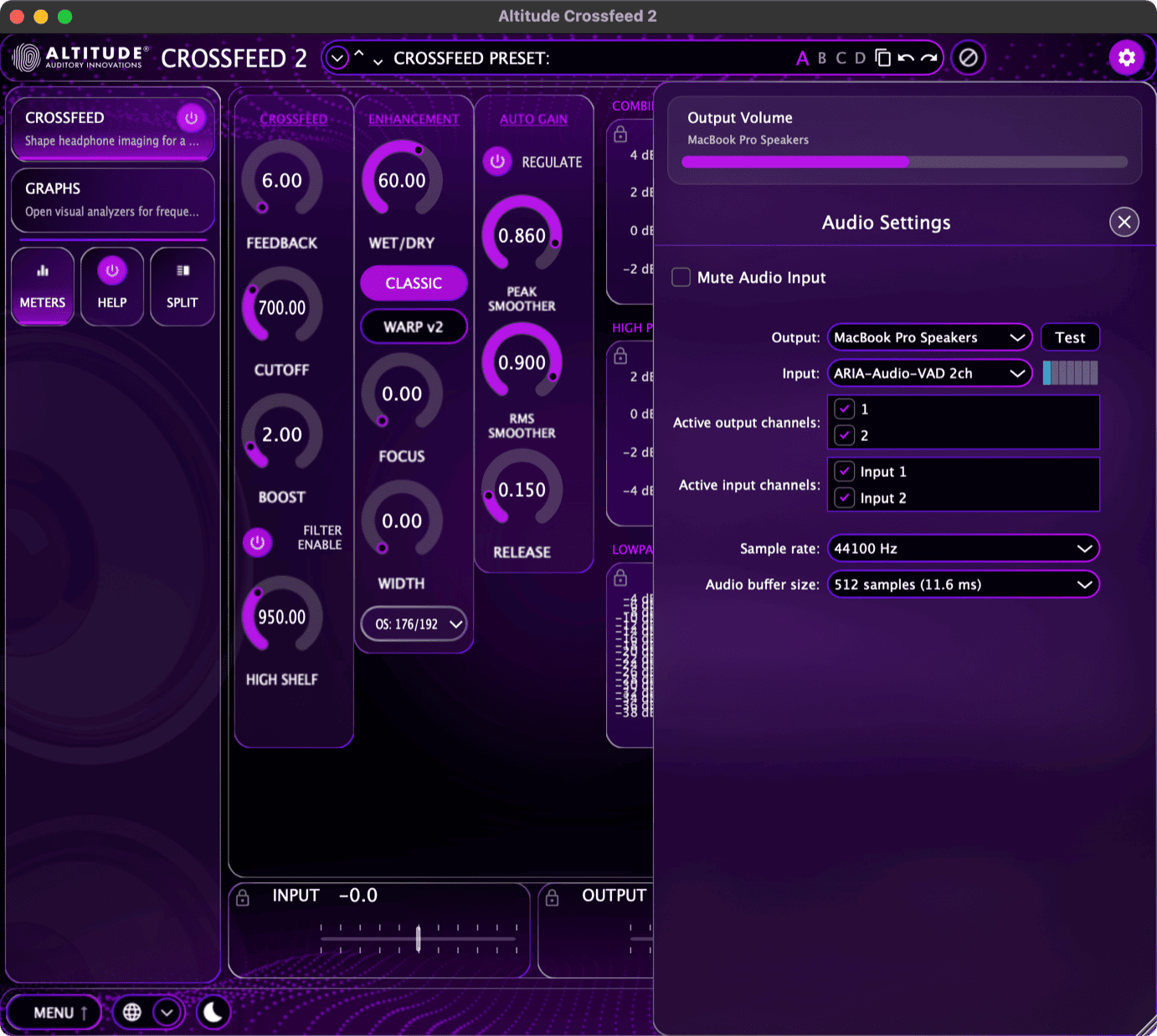
Task: Click the SPLIT view icon
Action: (183, 270)
